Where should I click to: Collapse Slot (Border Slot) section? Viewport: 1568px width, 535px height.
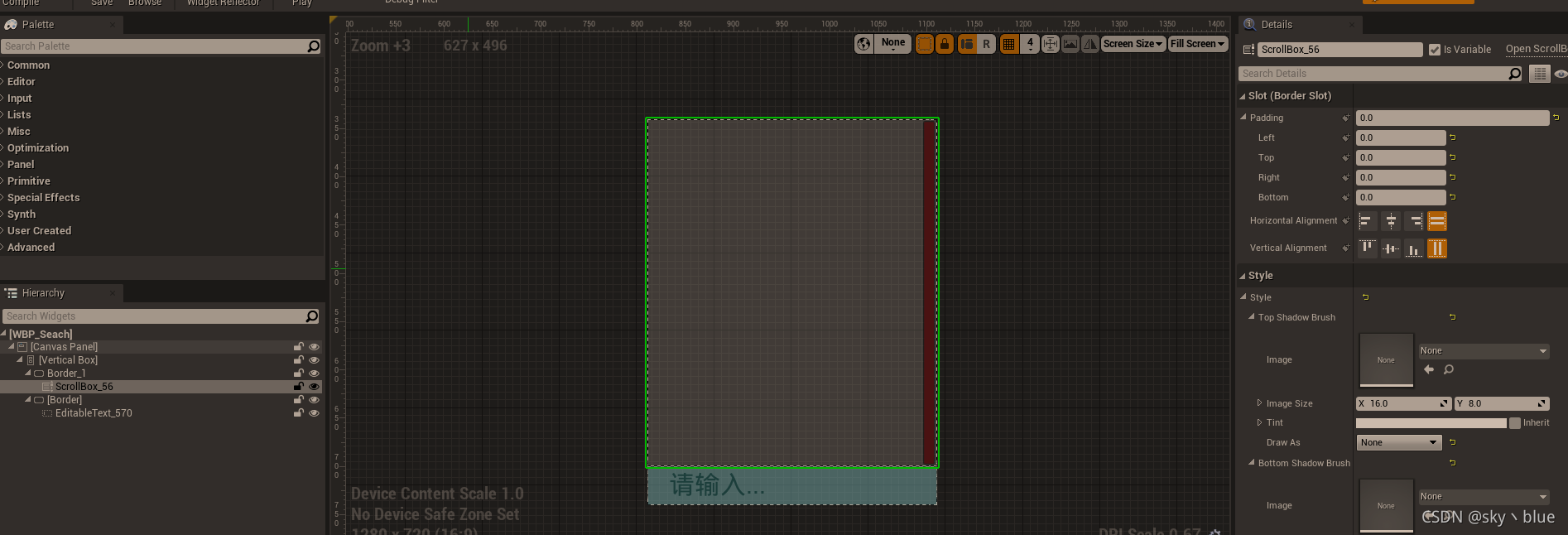pos(1243,96)
